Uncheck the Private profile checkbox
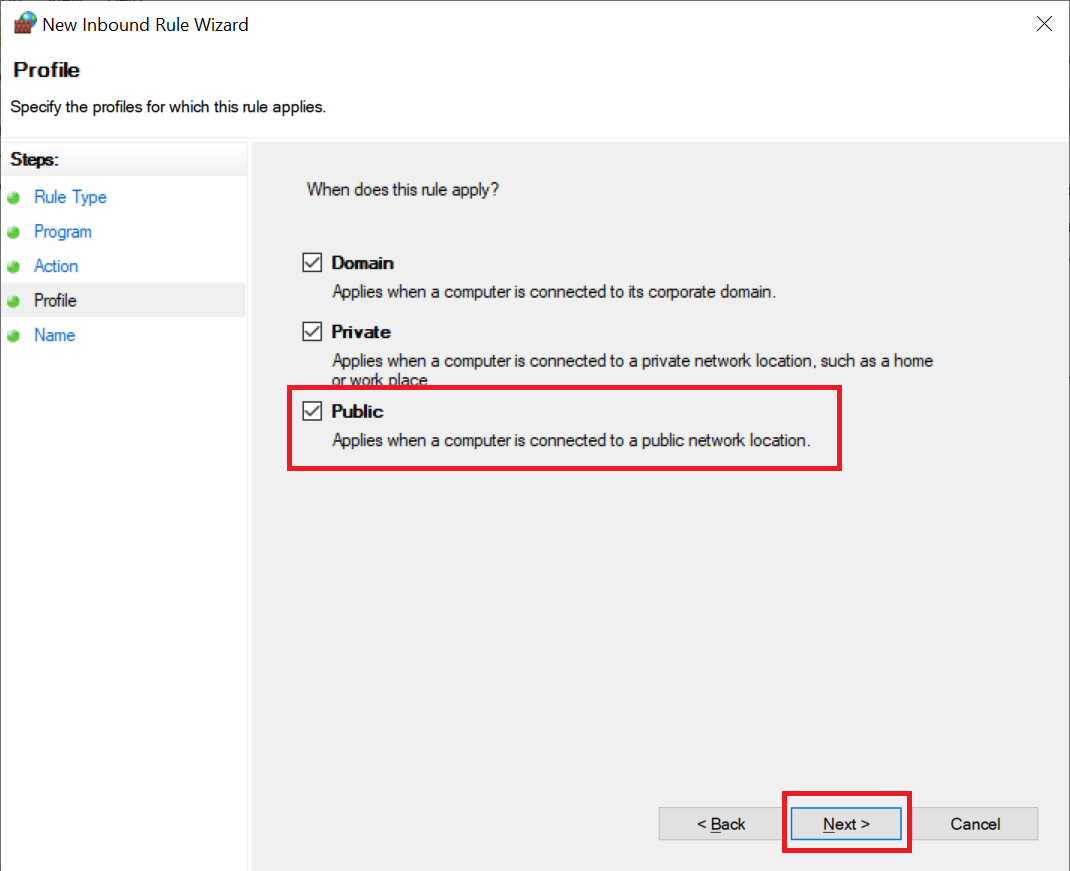Screen dimensions: 1070x871 313,332
